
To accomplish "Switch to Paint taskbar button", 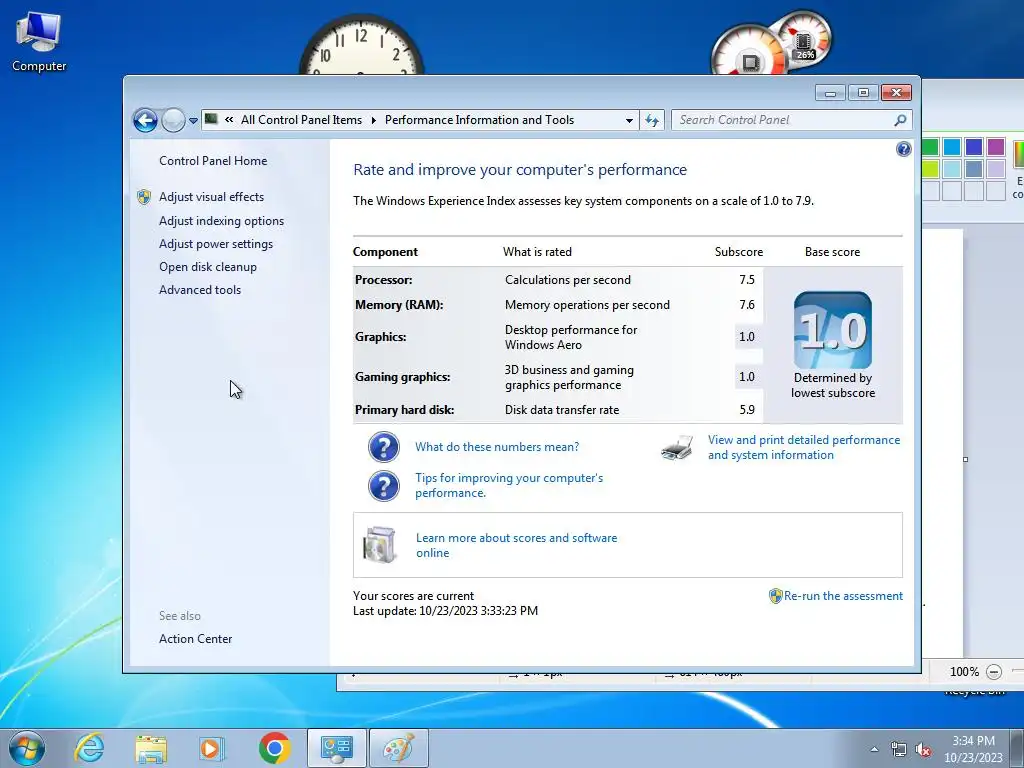I will point(398,748).
